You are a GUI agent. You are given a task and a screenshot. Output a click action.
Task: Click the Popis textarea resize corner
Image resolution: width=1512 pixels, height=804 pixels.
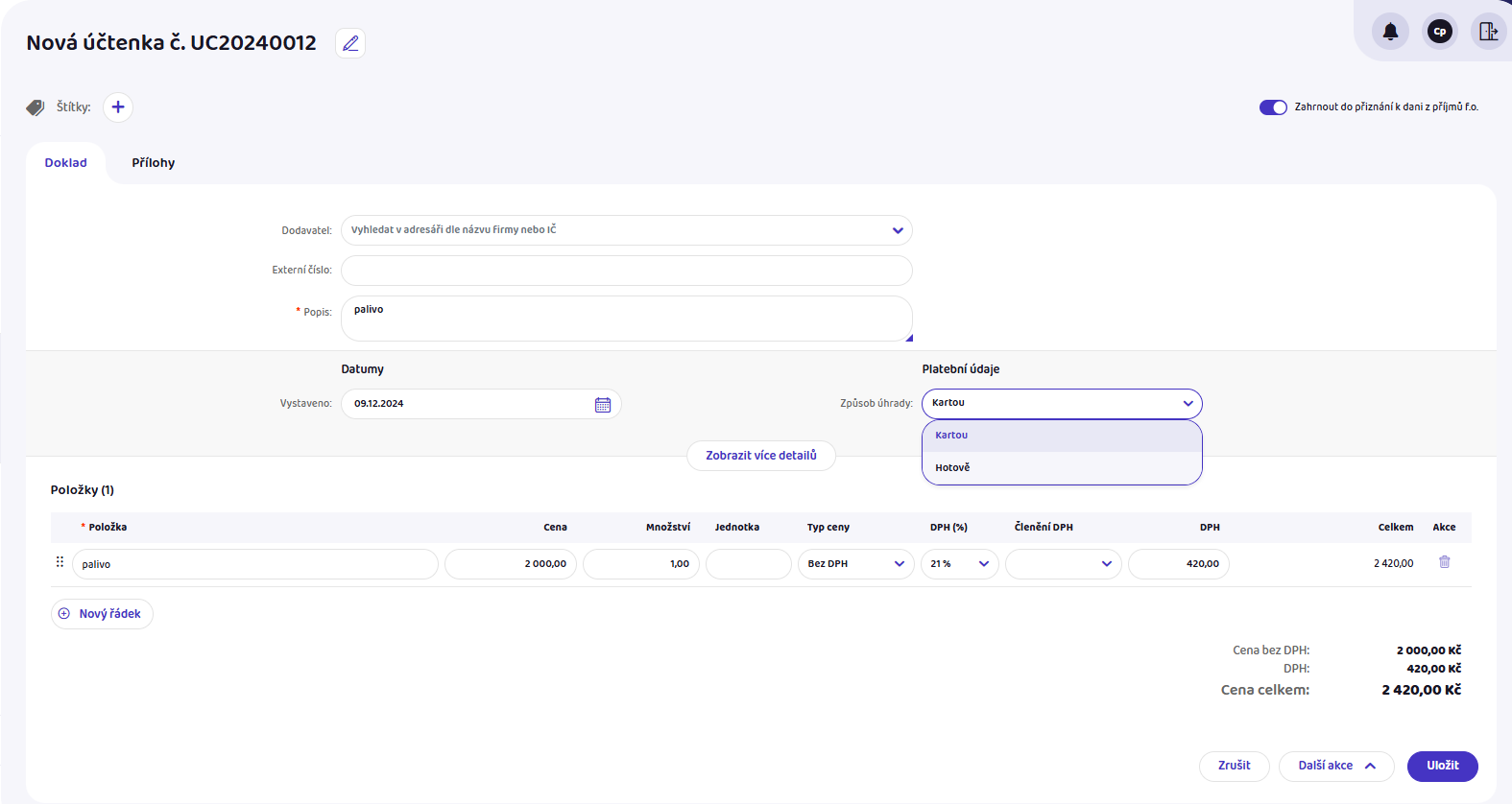pos(908,338)
